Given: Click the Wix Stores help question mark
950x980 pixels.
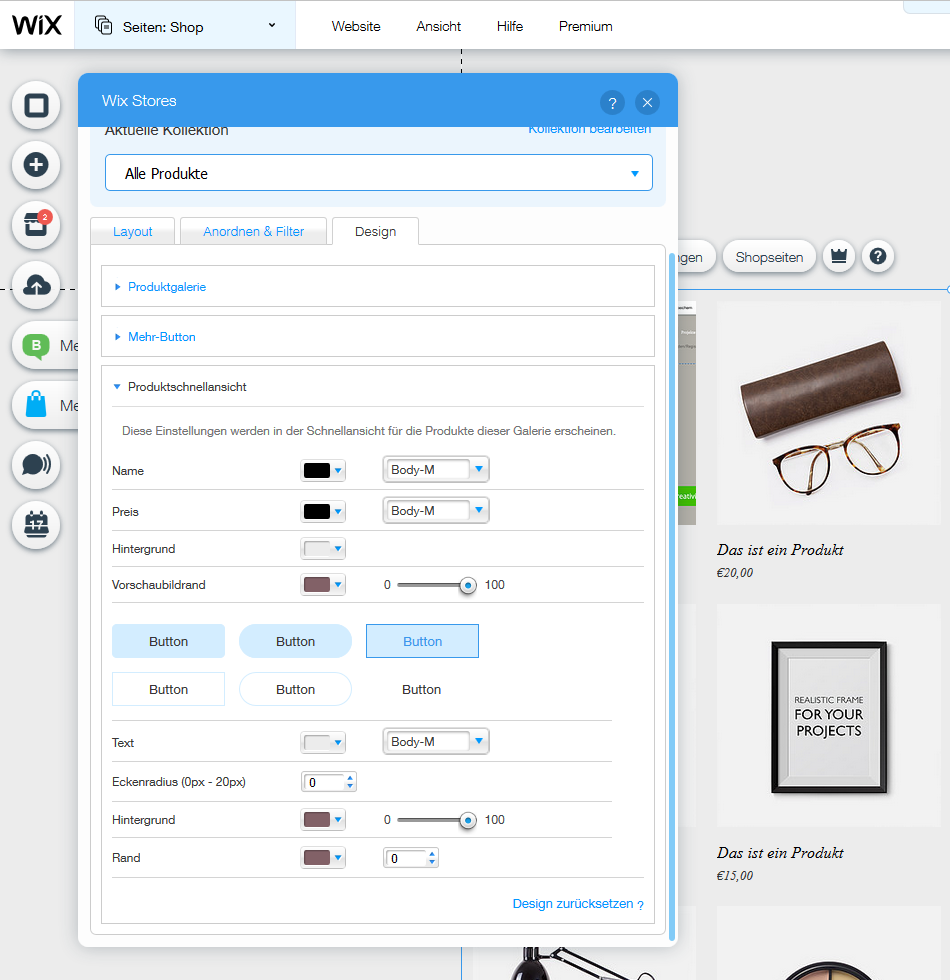Looking at the screenshot, I should pyautogui.click(x=612, y=102).
